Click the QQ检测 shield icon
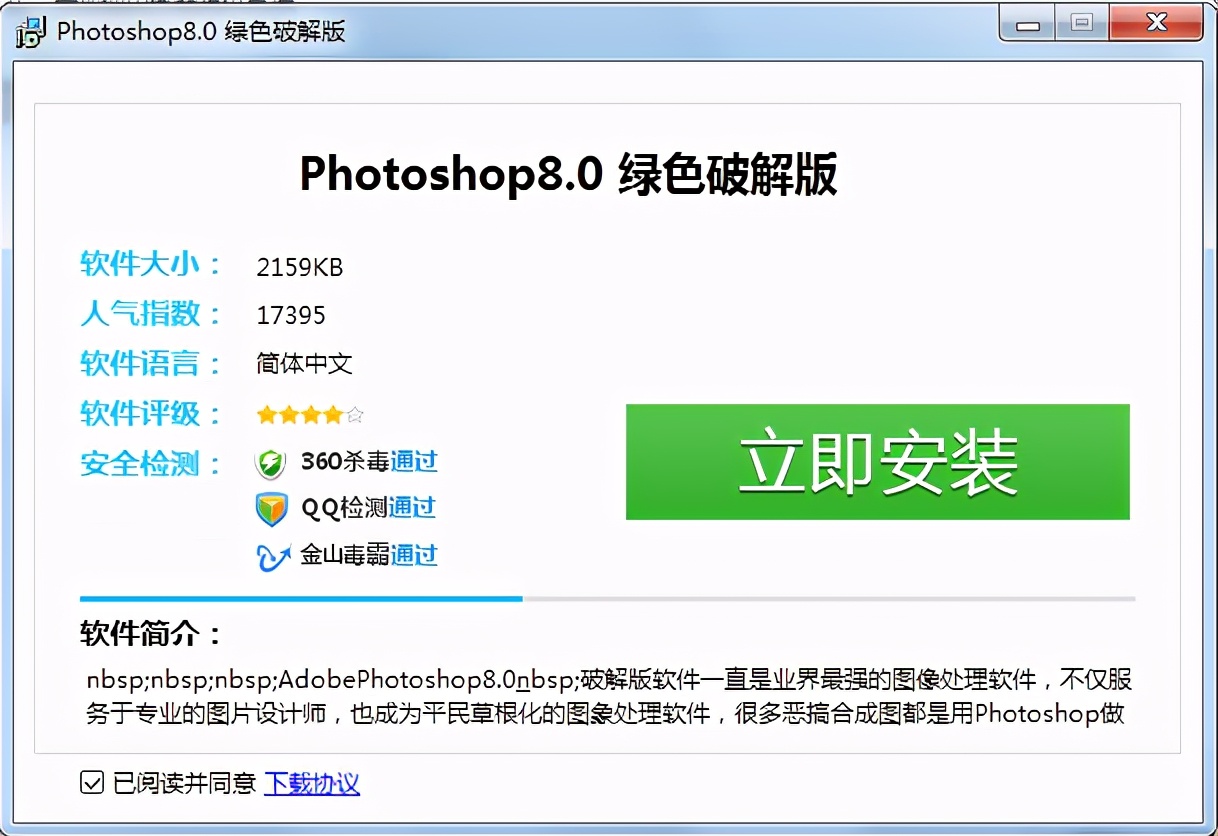Screen dimensions: 1218x836 (x=272, y=509)
